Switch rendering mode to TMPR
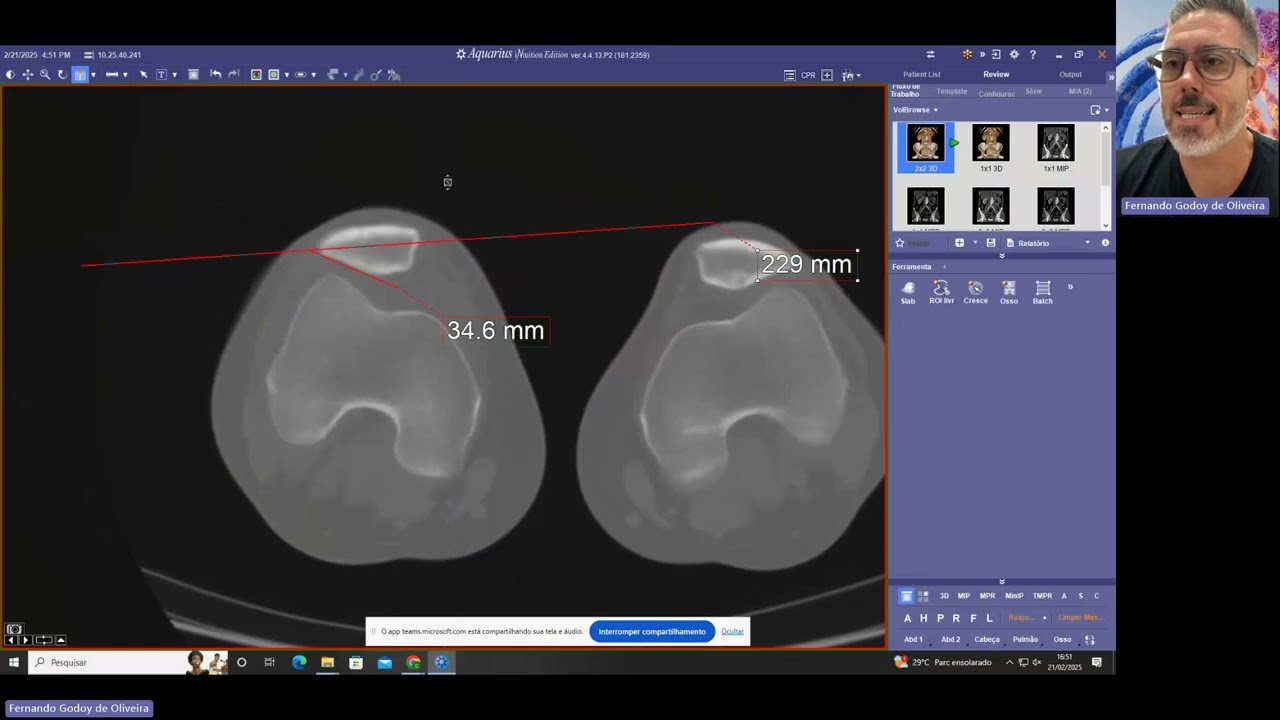The image size is (1280, 720). (1042, 596)
